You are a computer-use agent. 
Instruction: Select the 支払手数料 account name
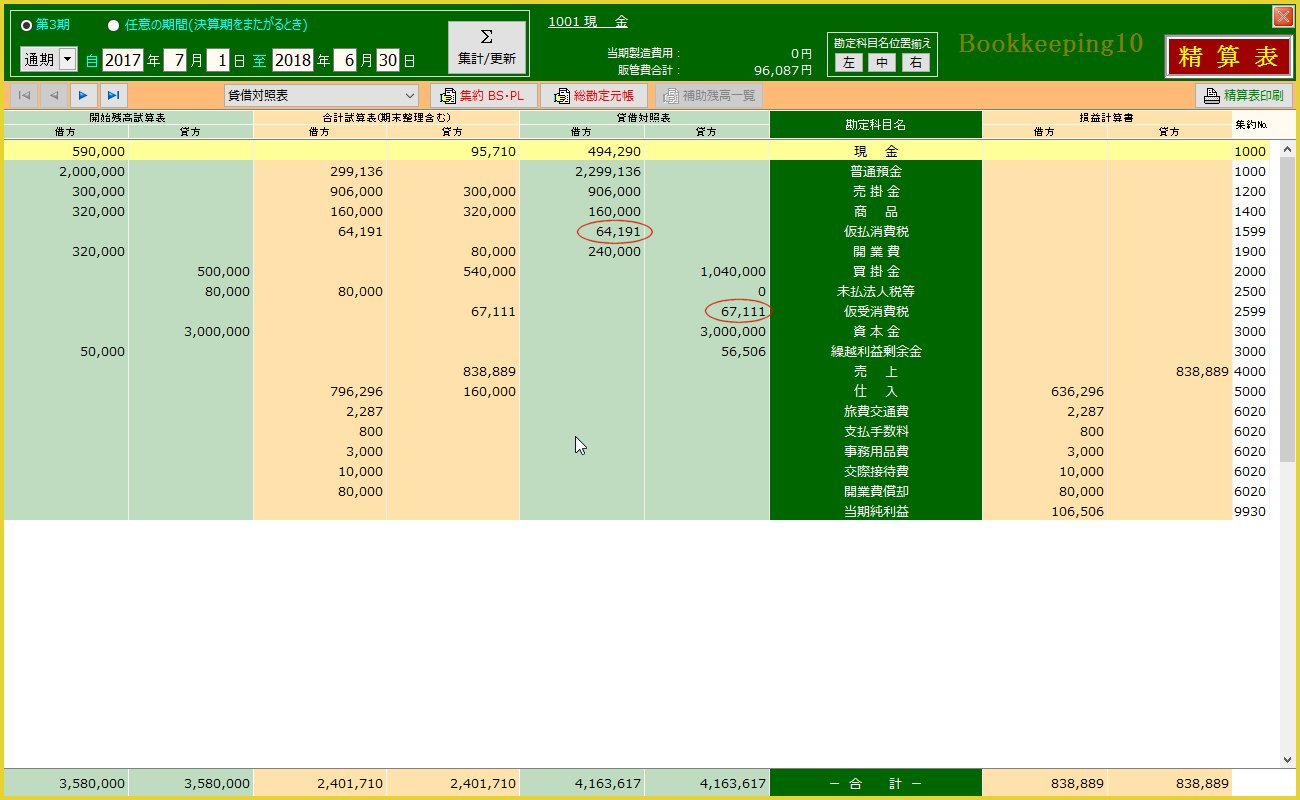tap(876, 431)
